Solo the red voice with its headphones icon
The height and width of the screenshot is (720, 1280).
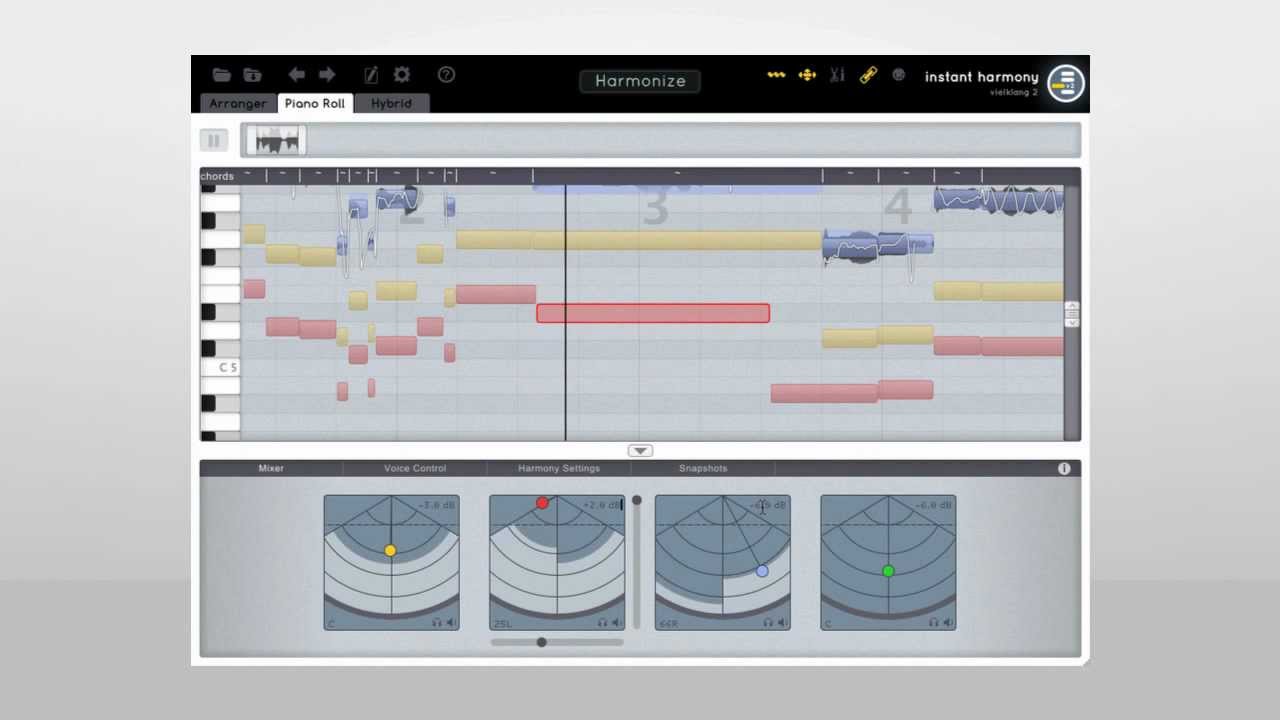603,622
